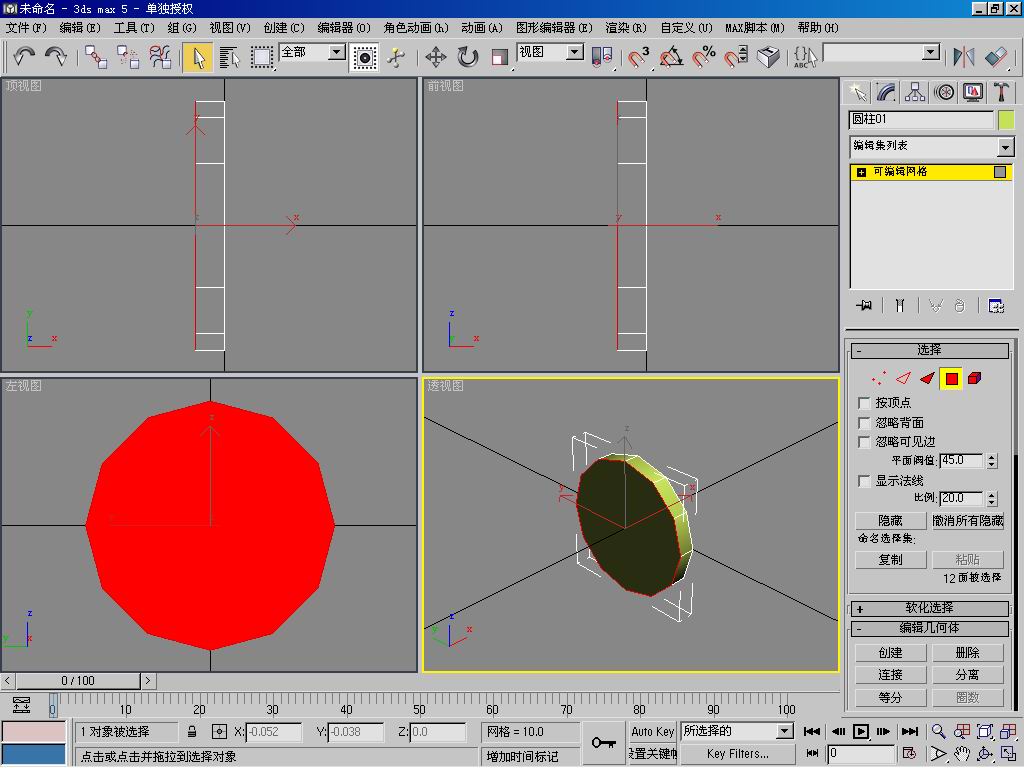
Task: Open the Utilities hammer panel tab
Action: coord(1001,92)
